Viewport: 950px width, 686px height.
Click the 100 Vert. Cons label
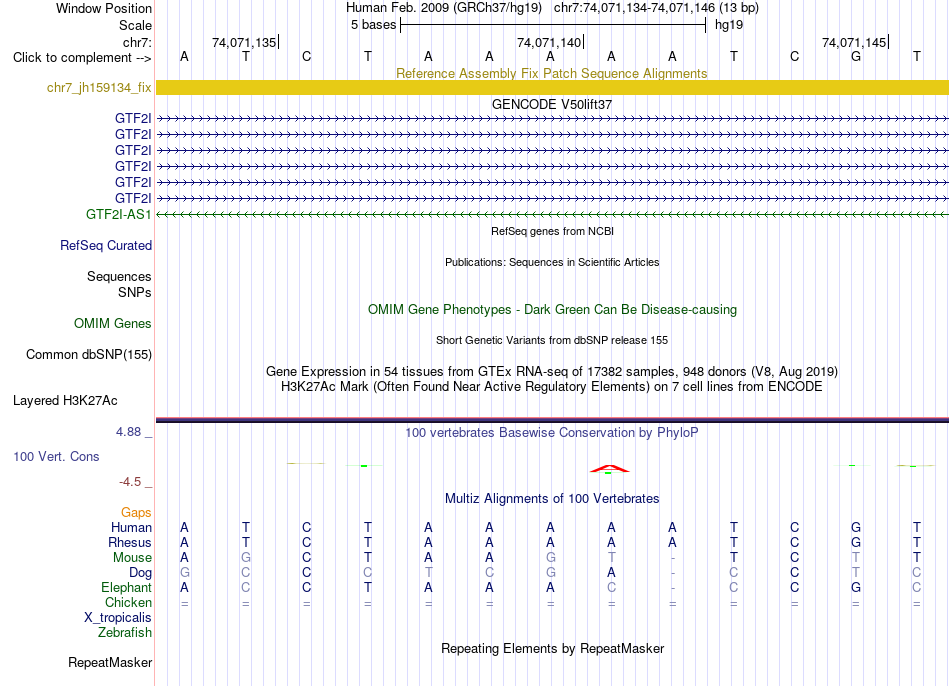coord(56,456)
